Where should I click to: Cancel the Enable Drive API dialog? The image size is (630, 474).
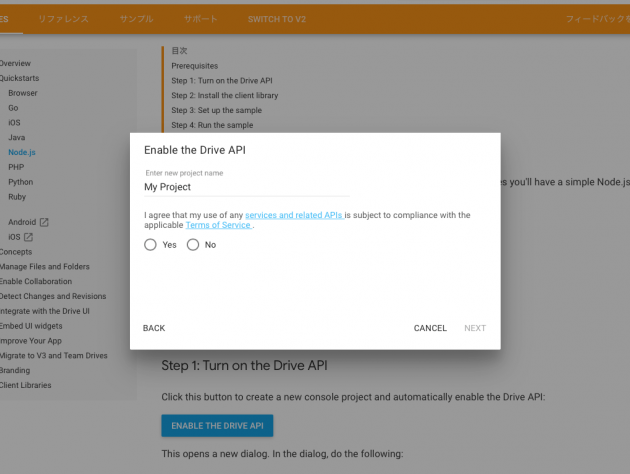(430, 328)
